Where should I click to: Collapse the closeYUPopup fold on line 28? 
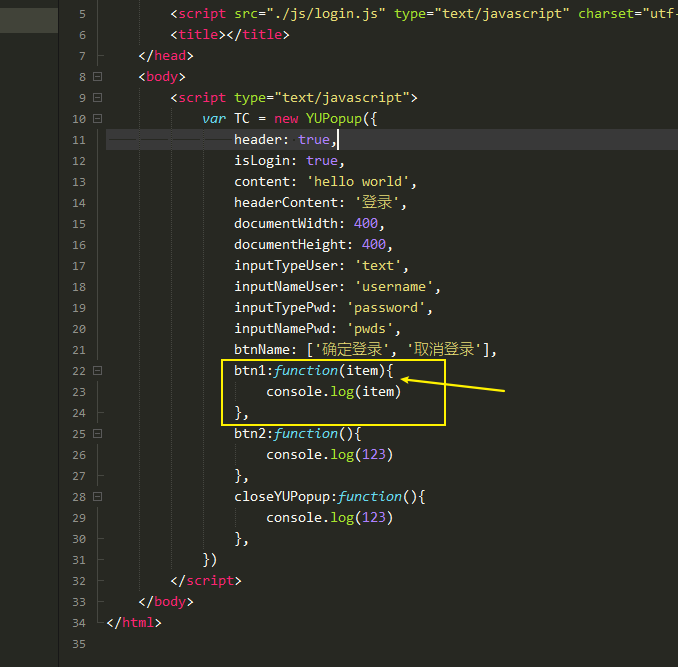pyautogui.click(x=98, y=497)
